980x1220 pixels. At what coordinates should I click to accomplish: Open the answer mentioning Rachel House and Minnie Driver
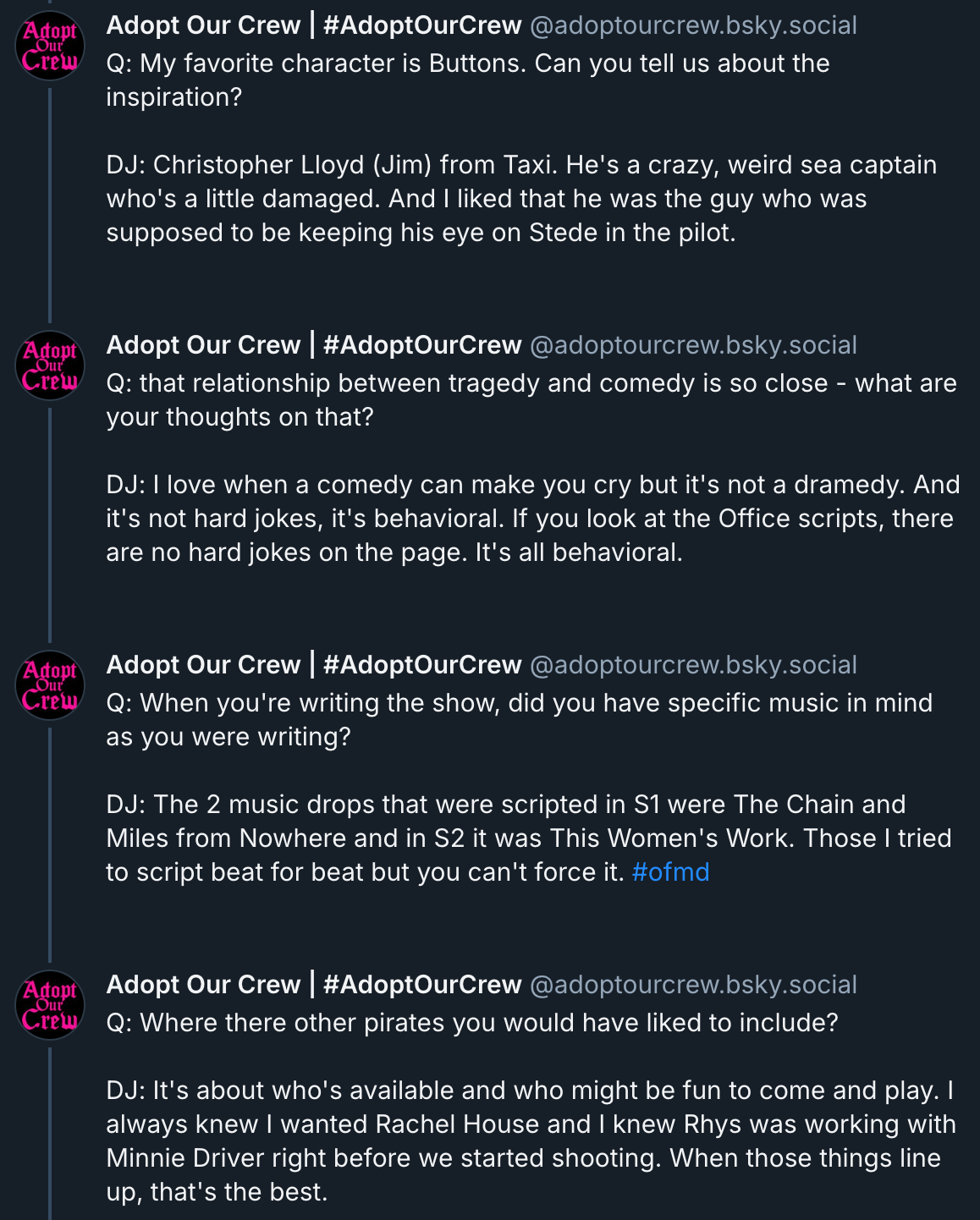(x=531, y=1141)
